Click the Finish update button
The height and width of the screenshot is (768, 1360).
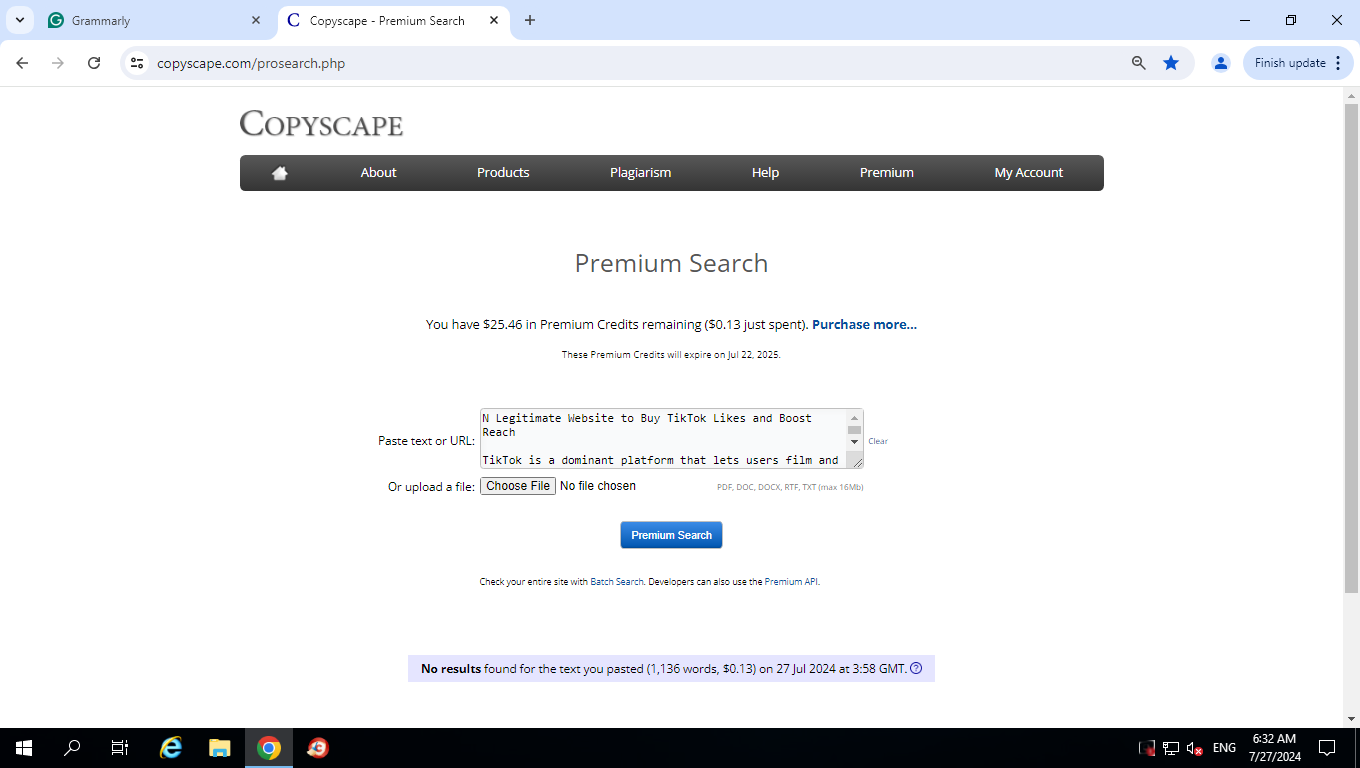[1297, 63]
